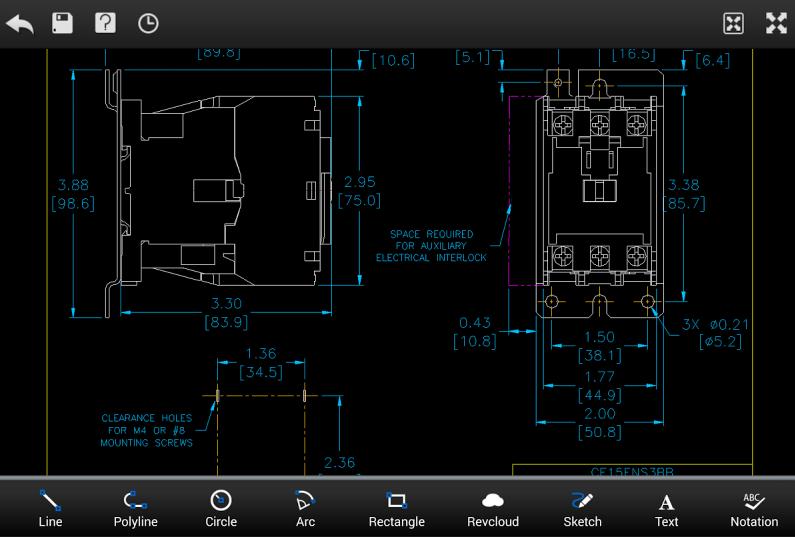Click the [6.4] dimension at top right
The height and width of the screenshot is (537, 795).
tap(712, 60)
